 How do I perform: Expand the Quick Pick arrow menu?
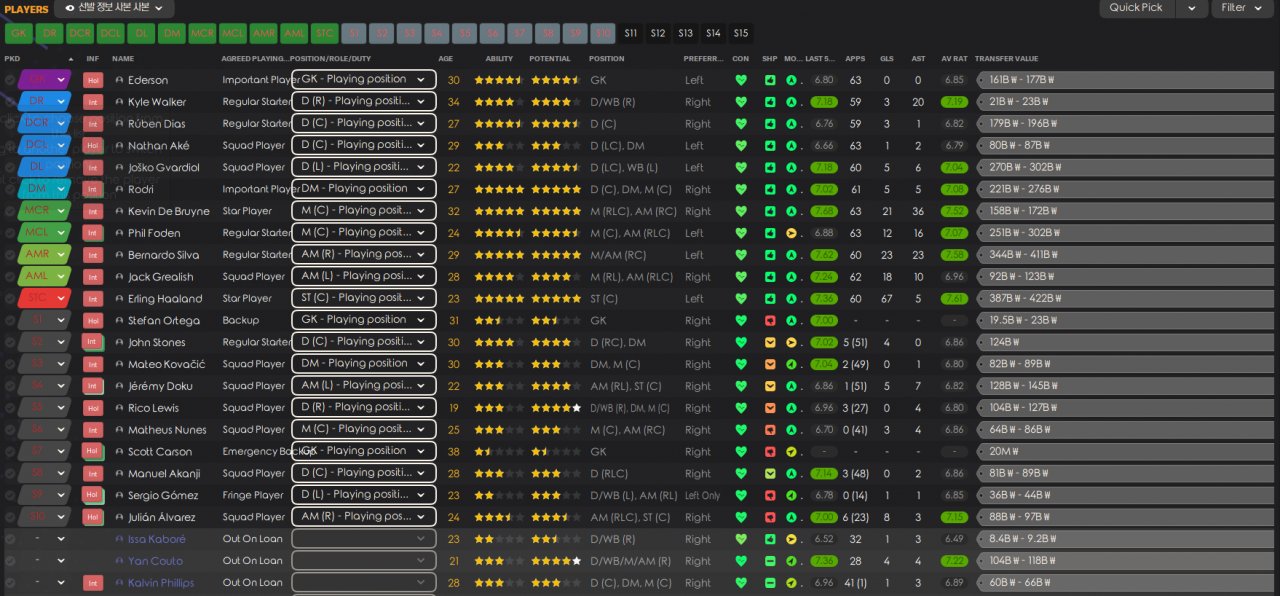click(x=1190, y=8)
